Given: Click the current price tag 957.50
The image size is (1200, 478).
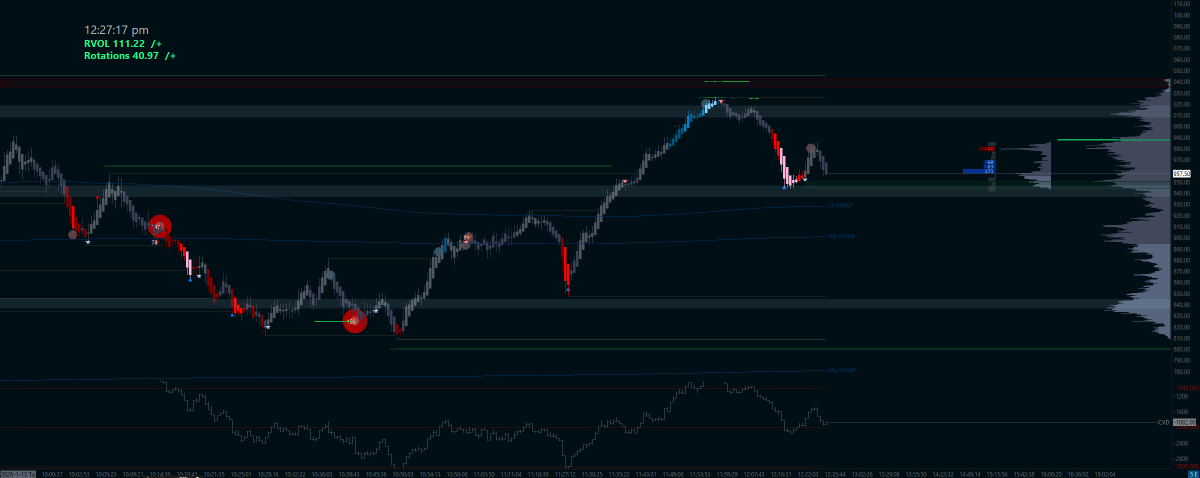Looking at the screenshot, I should [x=1180, y=174].
